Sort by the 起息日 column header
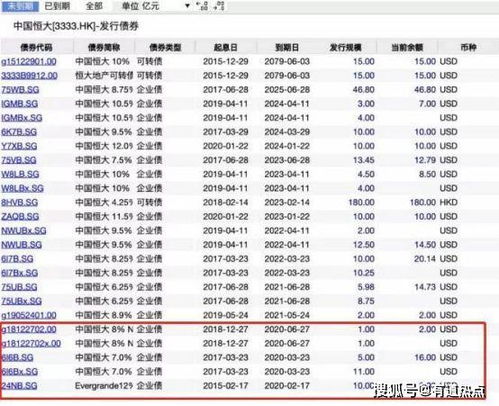 [x=226, y=47]
